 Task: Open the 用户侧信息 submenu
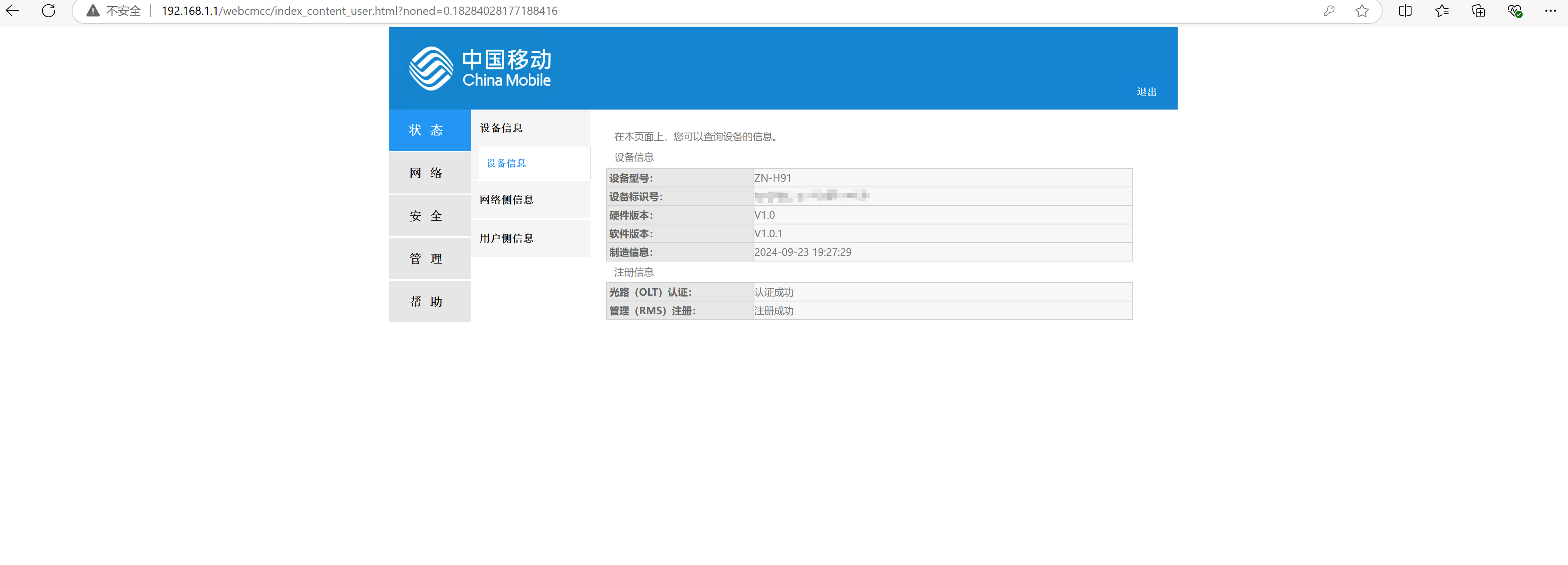[531, 238]
